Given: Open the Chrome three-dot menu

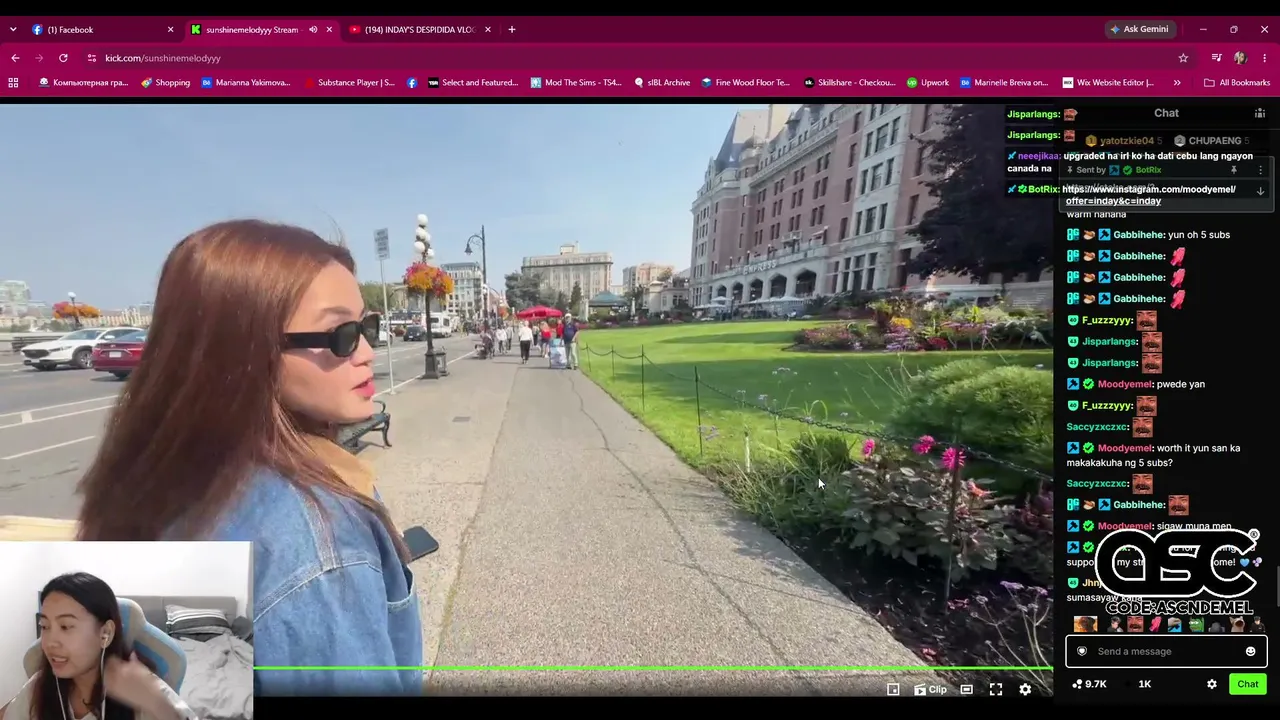Looking at the screenshot, I should tap(1265, 58).
